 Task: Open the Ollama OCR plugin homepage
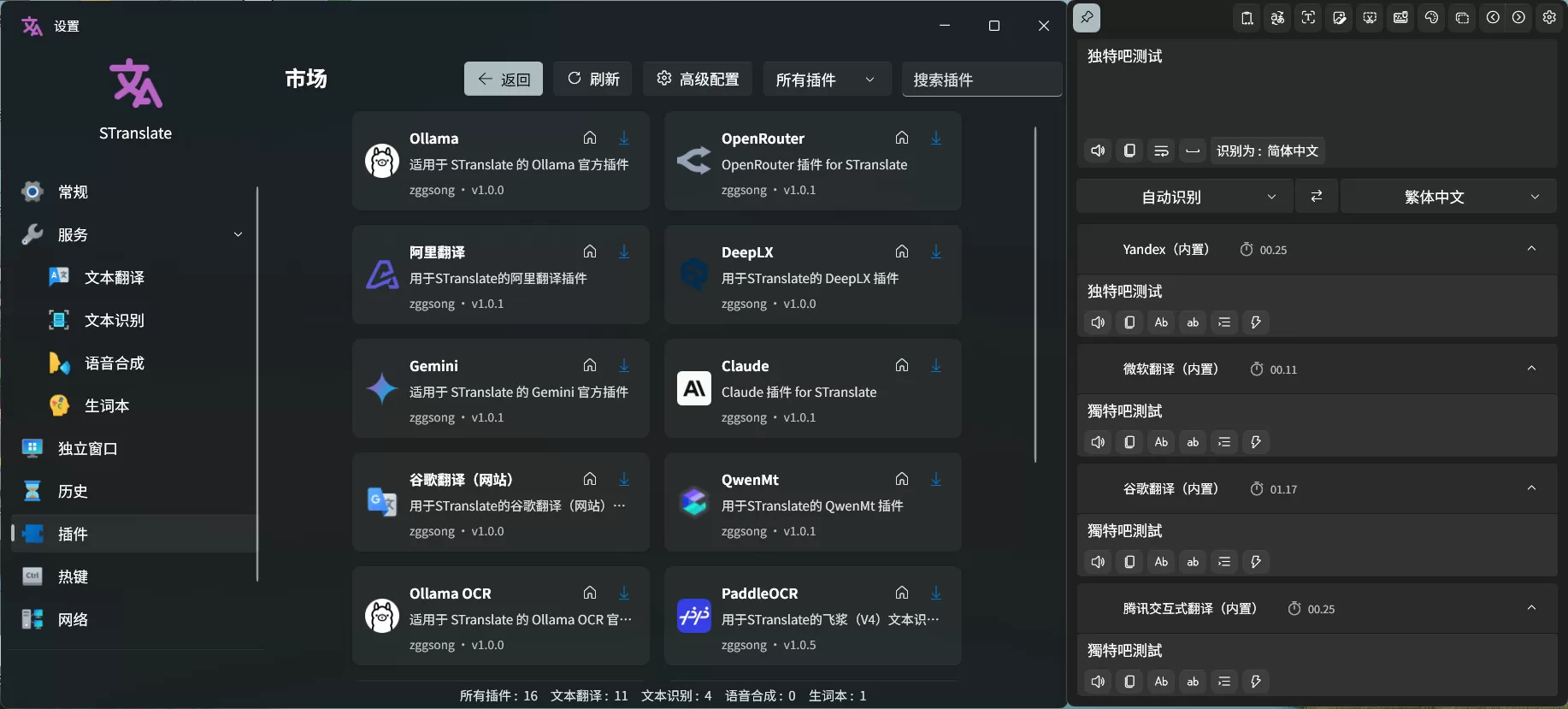tap(590, 593)
